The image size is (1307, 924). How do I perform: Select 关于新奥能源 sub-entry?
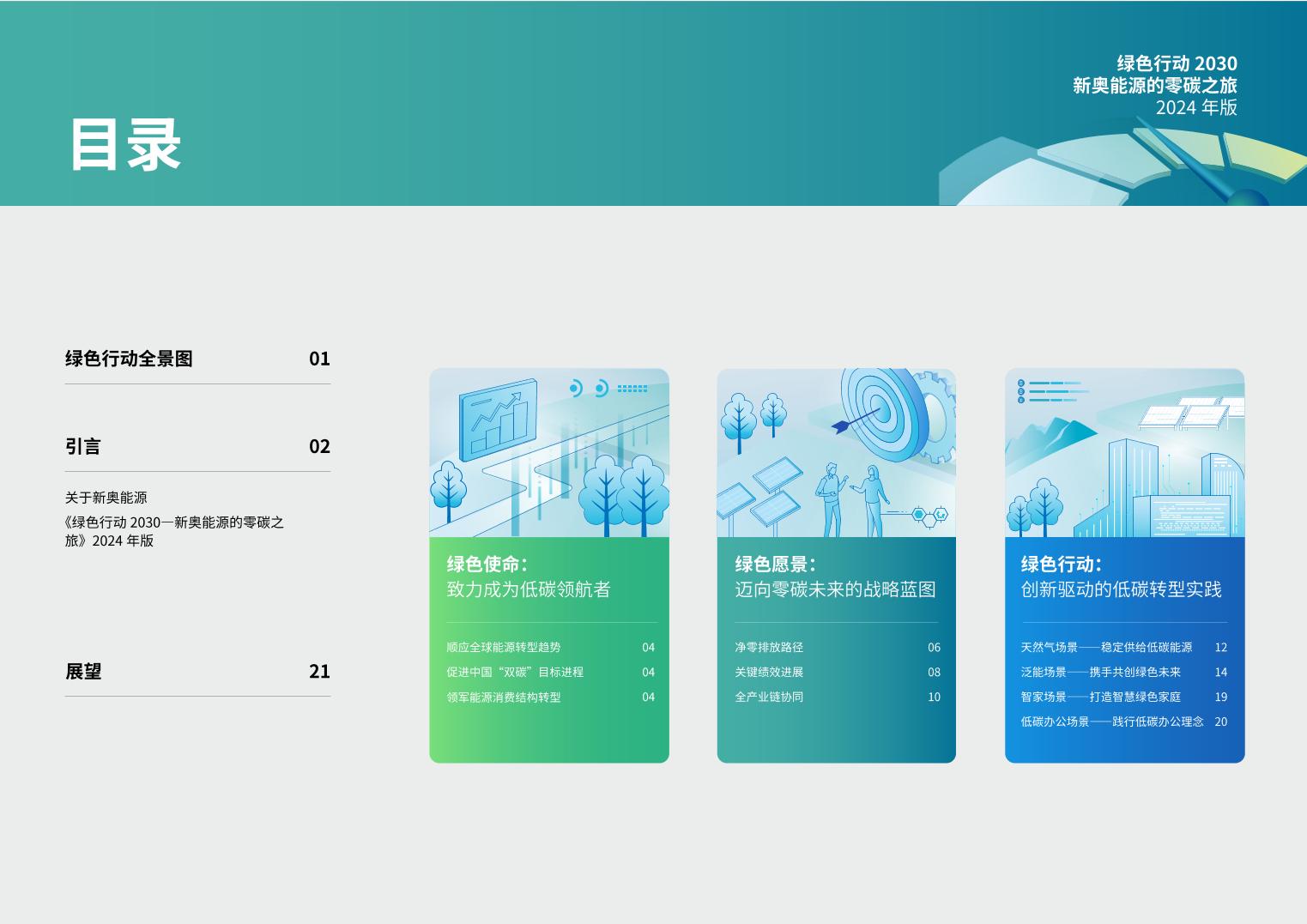106,498
